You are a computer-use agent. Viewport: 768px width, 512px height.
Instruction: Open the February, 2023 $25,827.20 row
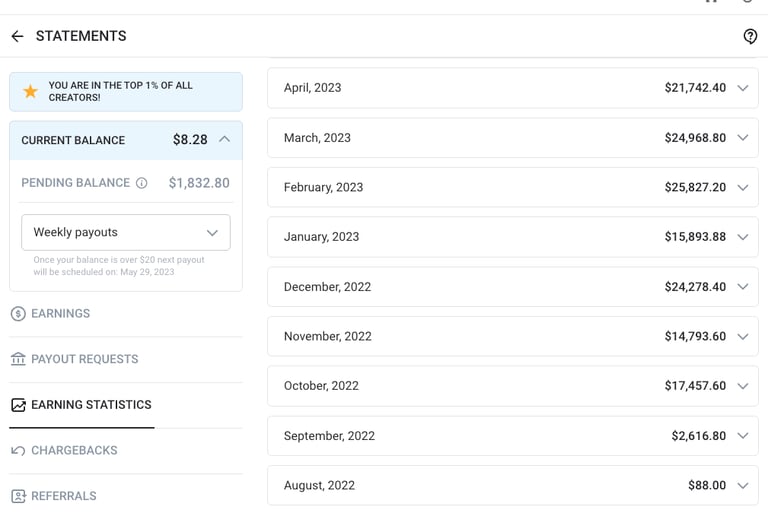click(x=512, y=187)
